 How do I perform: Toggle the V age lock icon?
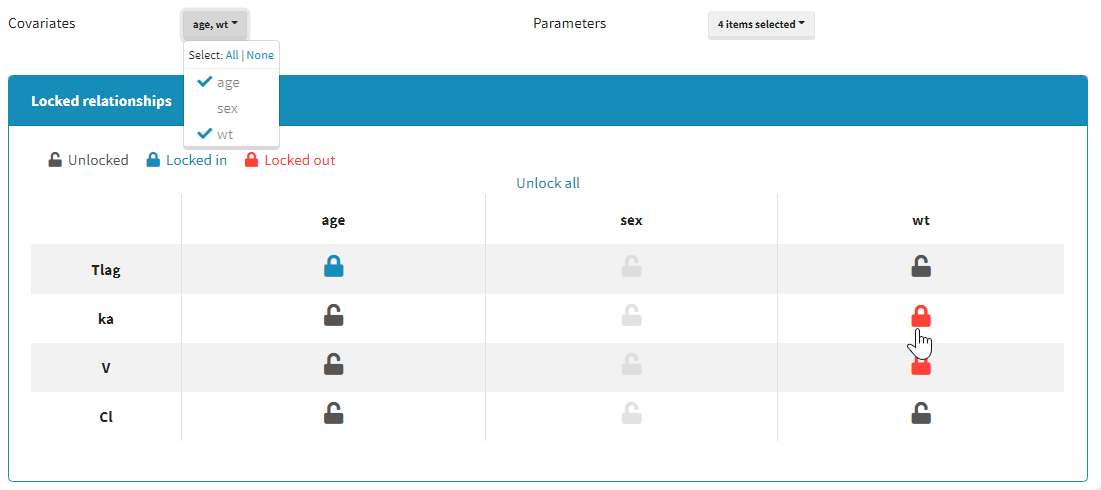[x=334, y=365]
